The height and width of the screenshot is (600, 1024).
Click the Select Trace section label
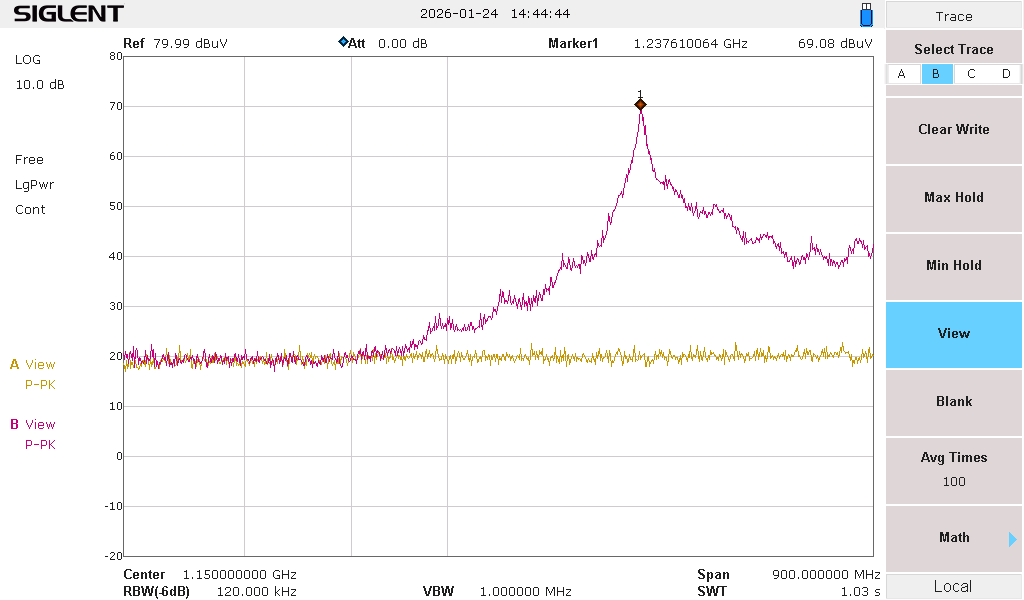(x=952, y=48)
